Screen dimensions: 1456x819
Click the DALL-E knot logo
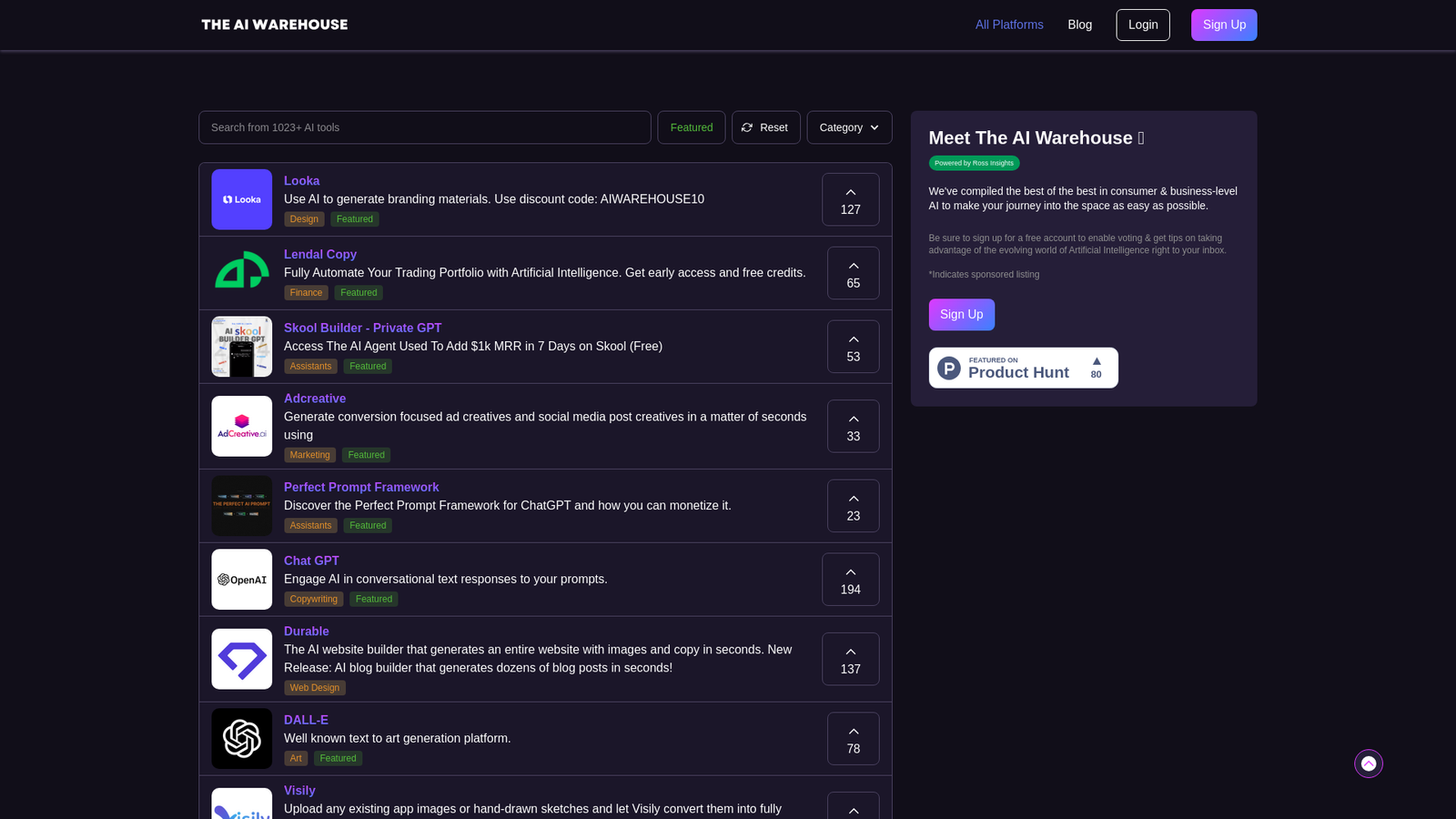(x=241, y=739)
